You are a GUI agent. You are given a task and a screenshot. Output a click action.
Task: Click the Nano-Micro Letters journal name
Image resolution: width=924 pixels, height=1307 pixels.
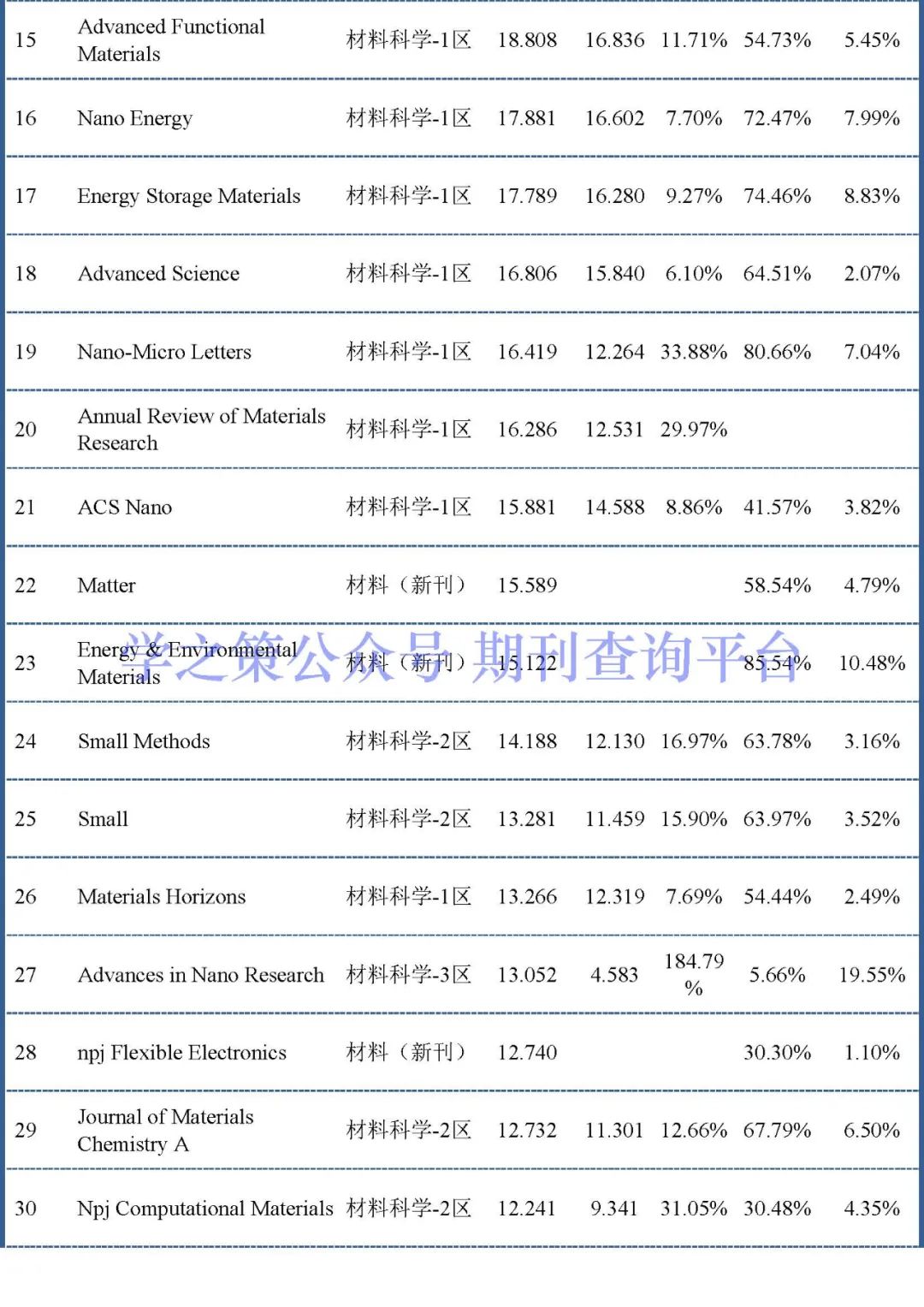pos(164,352)
